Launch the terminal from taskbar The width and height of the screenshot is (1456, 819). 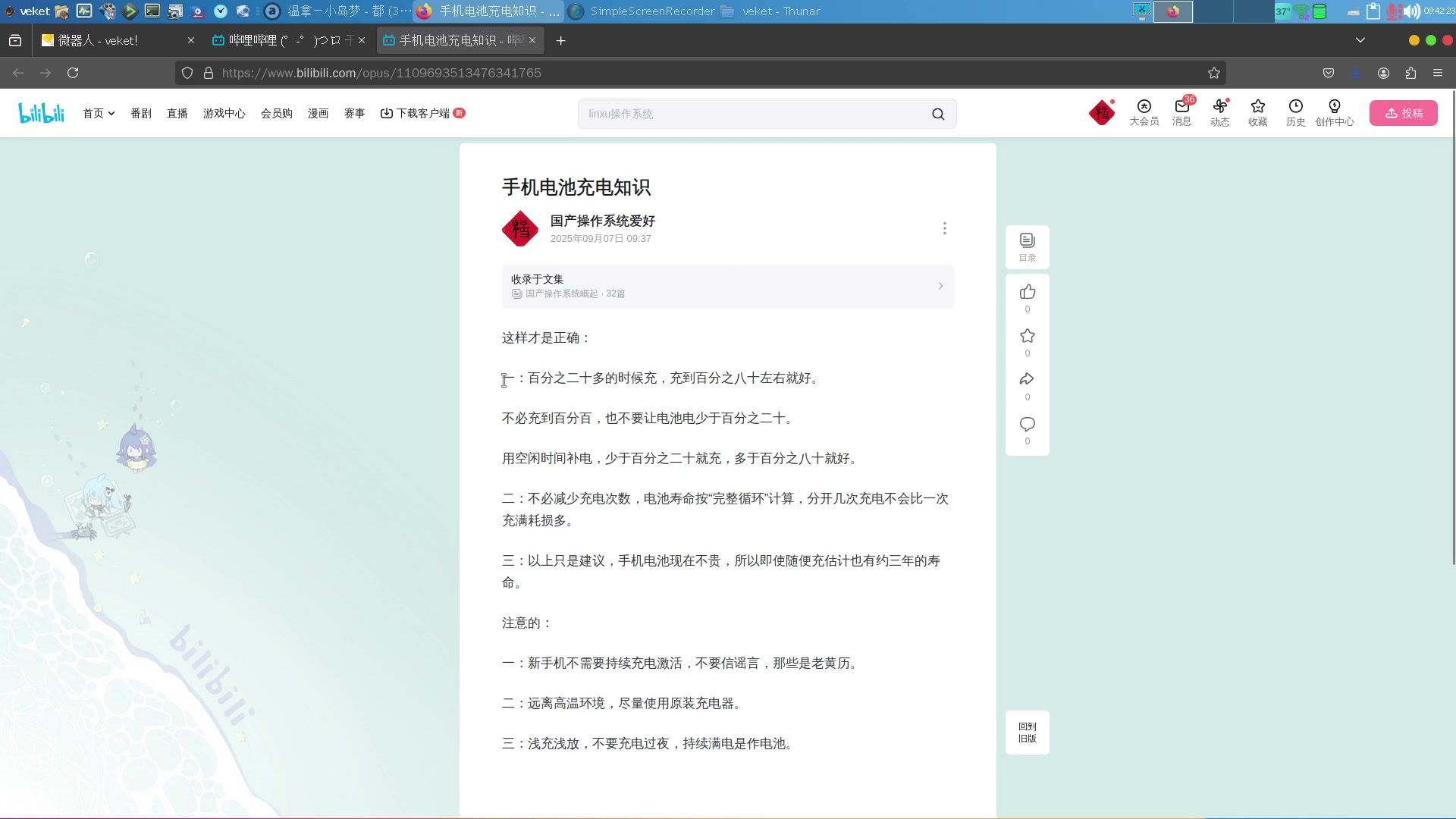pyautogui.click(x=152, y=11)
